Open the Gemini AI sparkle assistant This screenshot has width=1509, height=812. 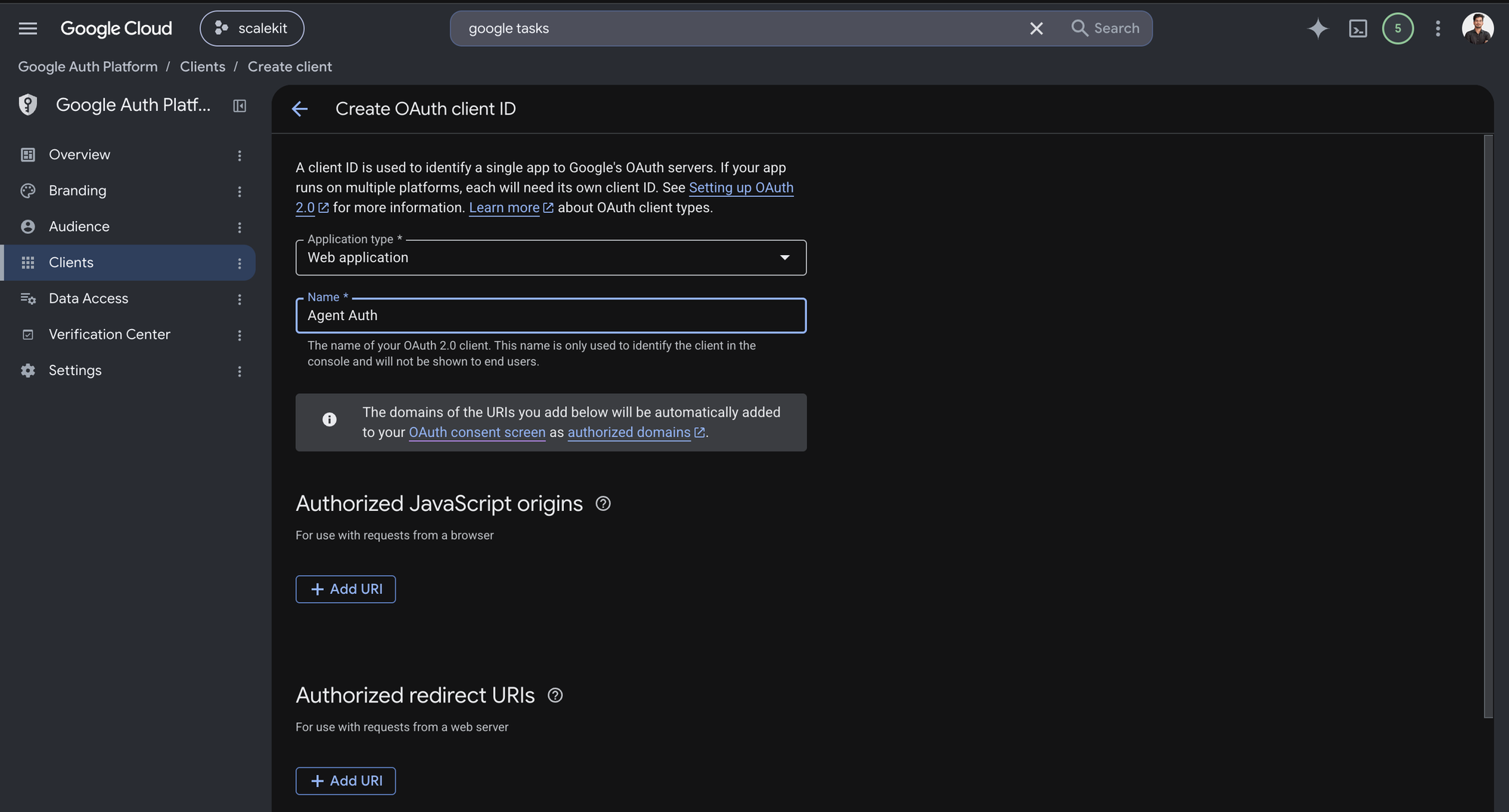[x=1318, y=29]
